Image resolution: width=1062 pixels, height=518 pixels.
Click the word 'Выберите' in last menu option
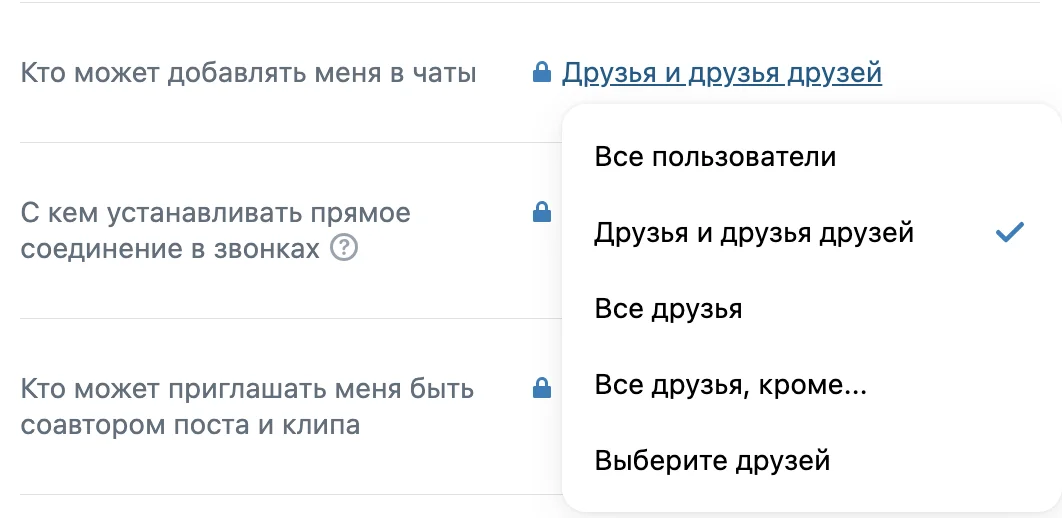[x=650, y=462]
